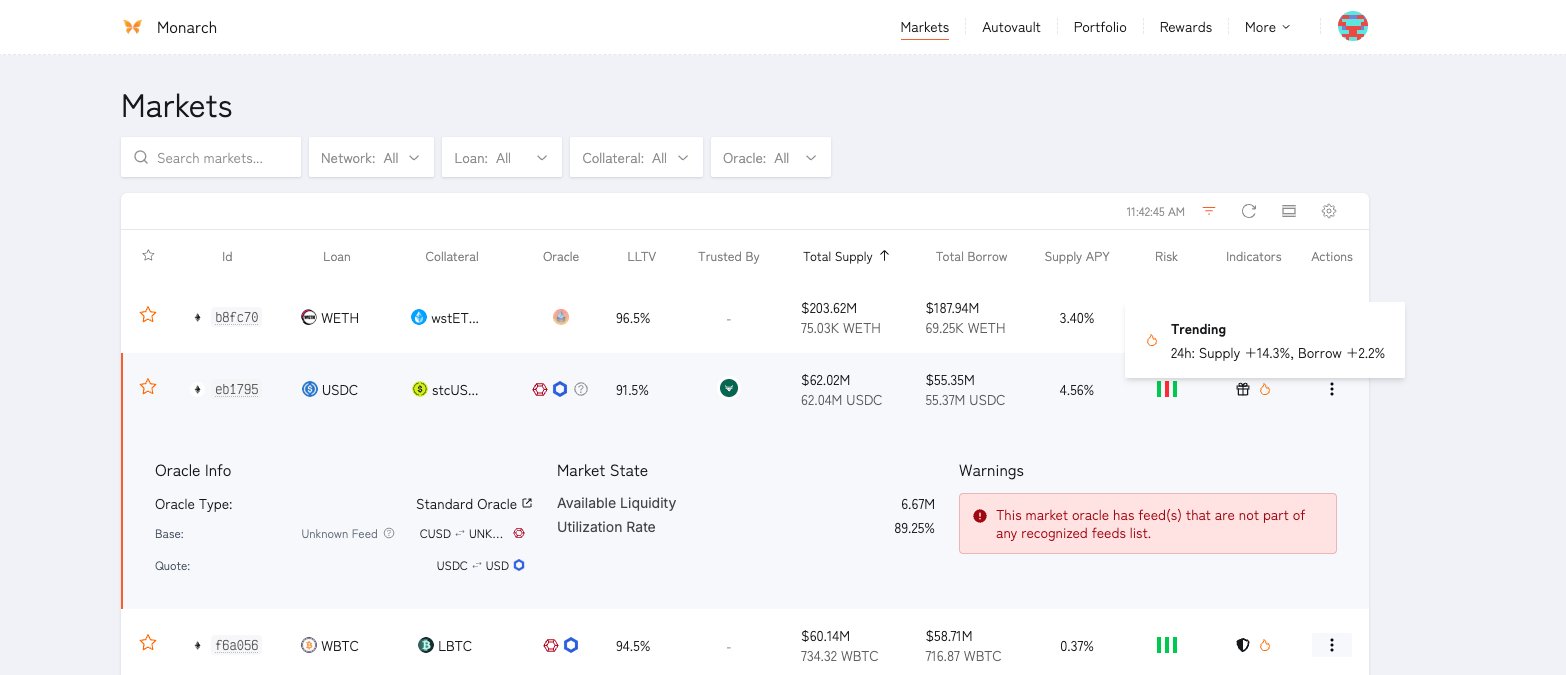Click the red-green risk bars in USDC row
The height and width of the screenshot is (675, 1566).
point(1166,390)
